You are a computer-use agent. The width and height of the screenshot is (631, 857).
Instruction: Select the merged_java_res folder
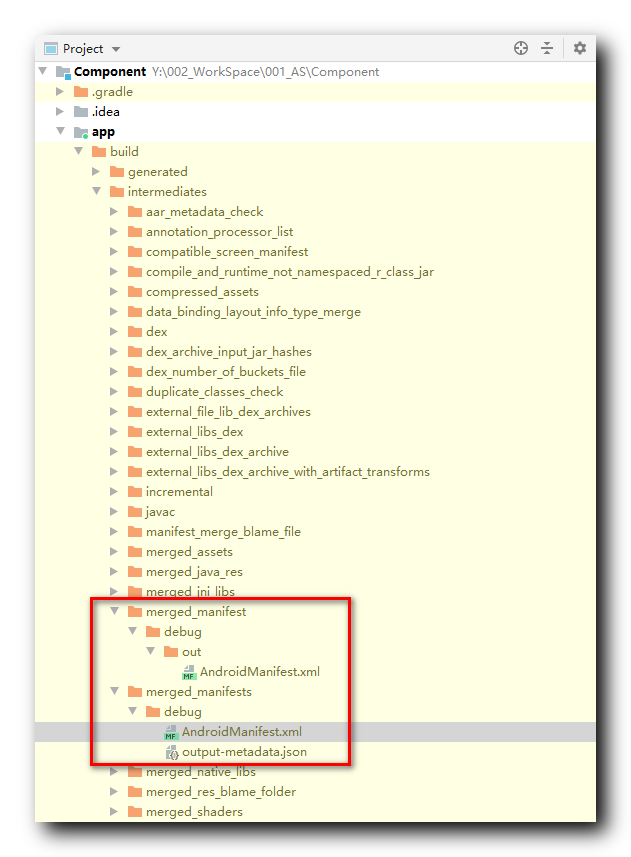click(x=194, y=572)
